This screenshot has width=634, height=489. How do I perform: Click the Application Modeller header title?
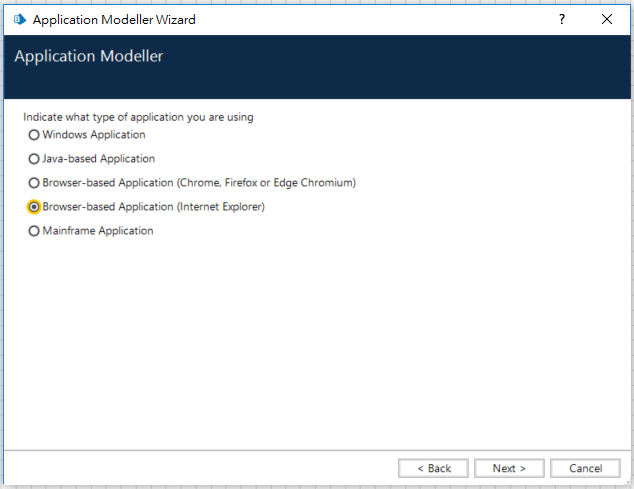pos(89,56)
